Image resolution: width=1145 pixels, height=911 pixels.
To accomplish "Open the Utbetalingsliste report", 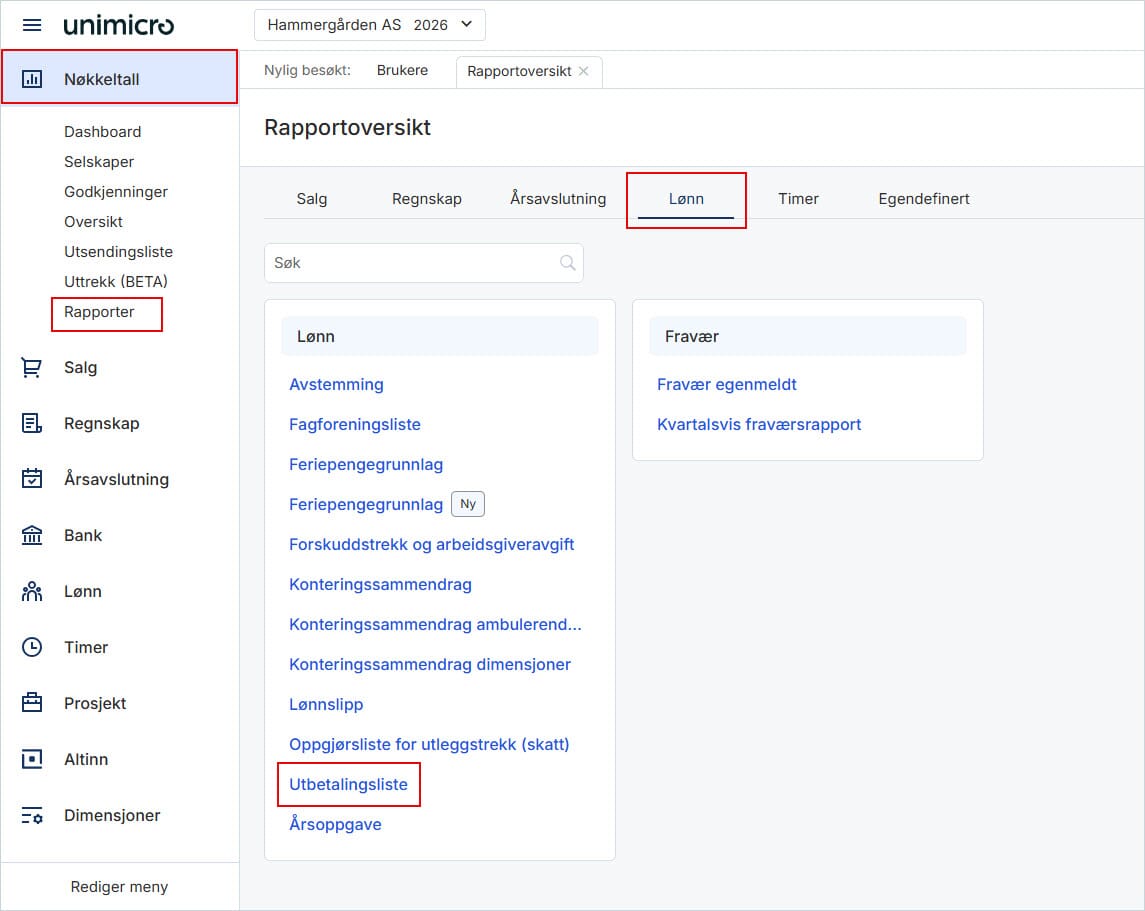I will 348,784.
